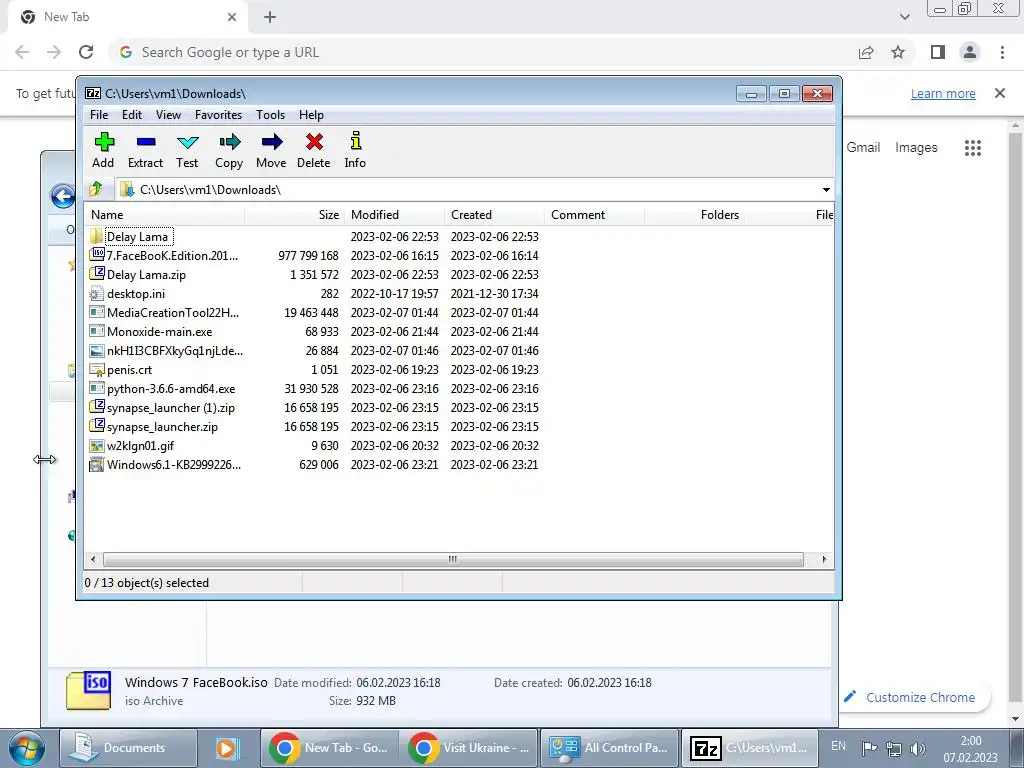1024x768 pixels.
Task: Open the Edit menu in 7-Zip
Action: [132, 115]
